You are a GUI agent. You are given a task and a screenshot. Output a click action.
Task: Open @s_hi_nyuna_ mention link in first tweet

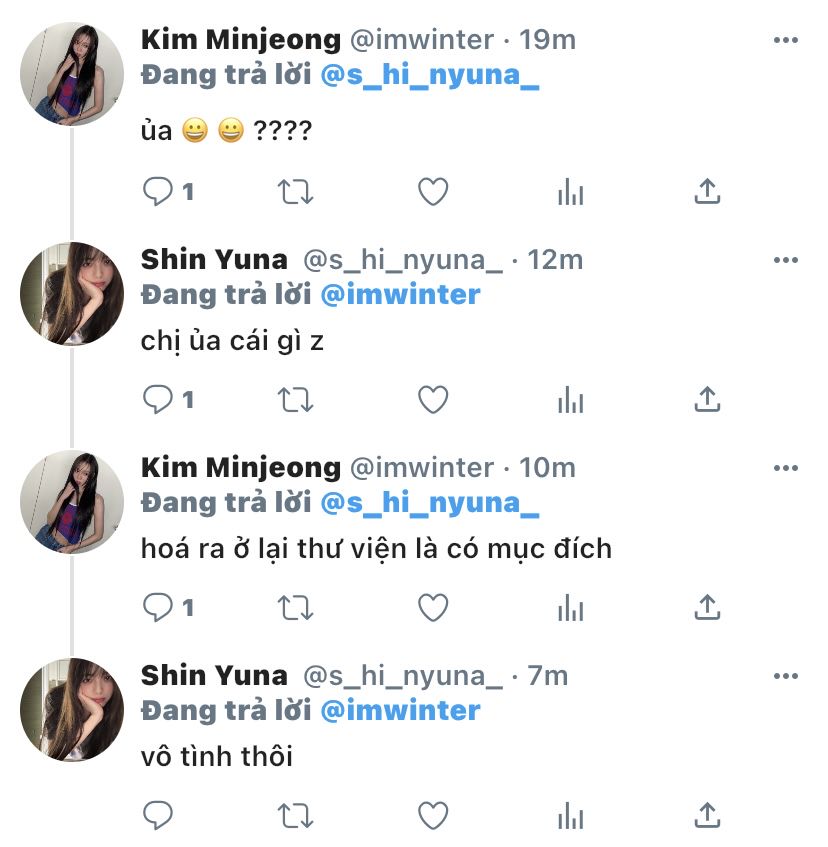coord(430,78)
